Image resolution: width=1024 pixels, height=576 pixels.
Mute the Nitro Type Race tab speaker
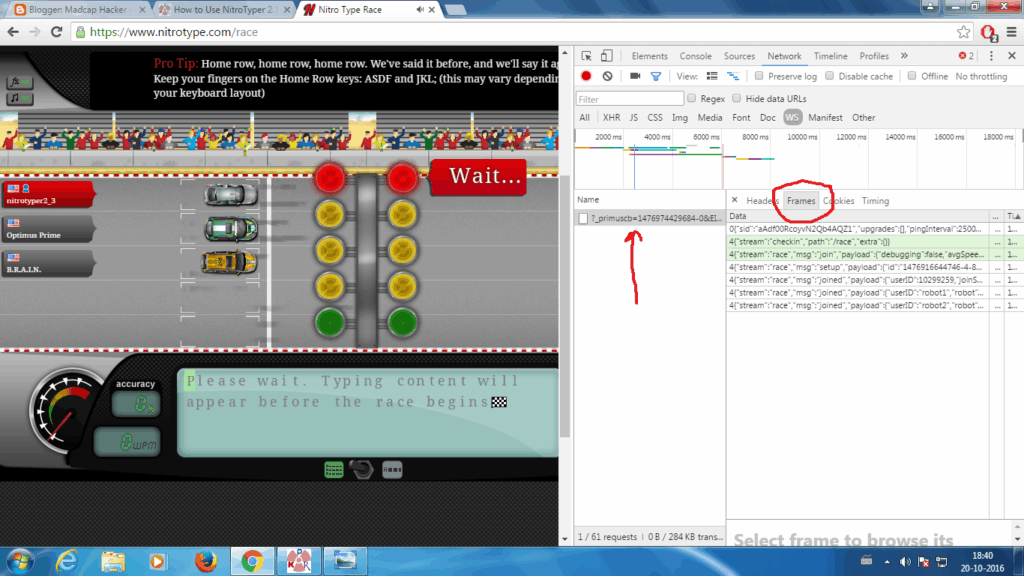pyautogui.click(x=420, y=10)
